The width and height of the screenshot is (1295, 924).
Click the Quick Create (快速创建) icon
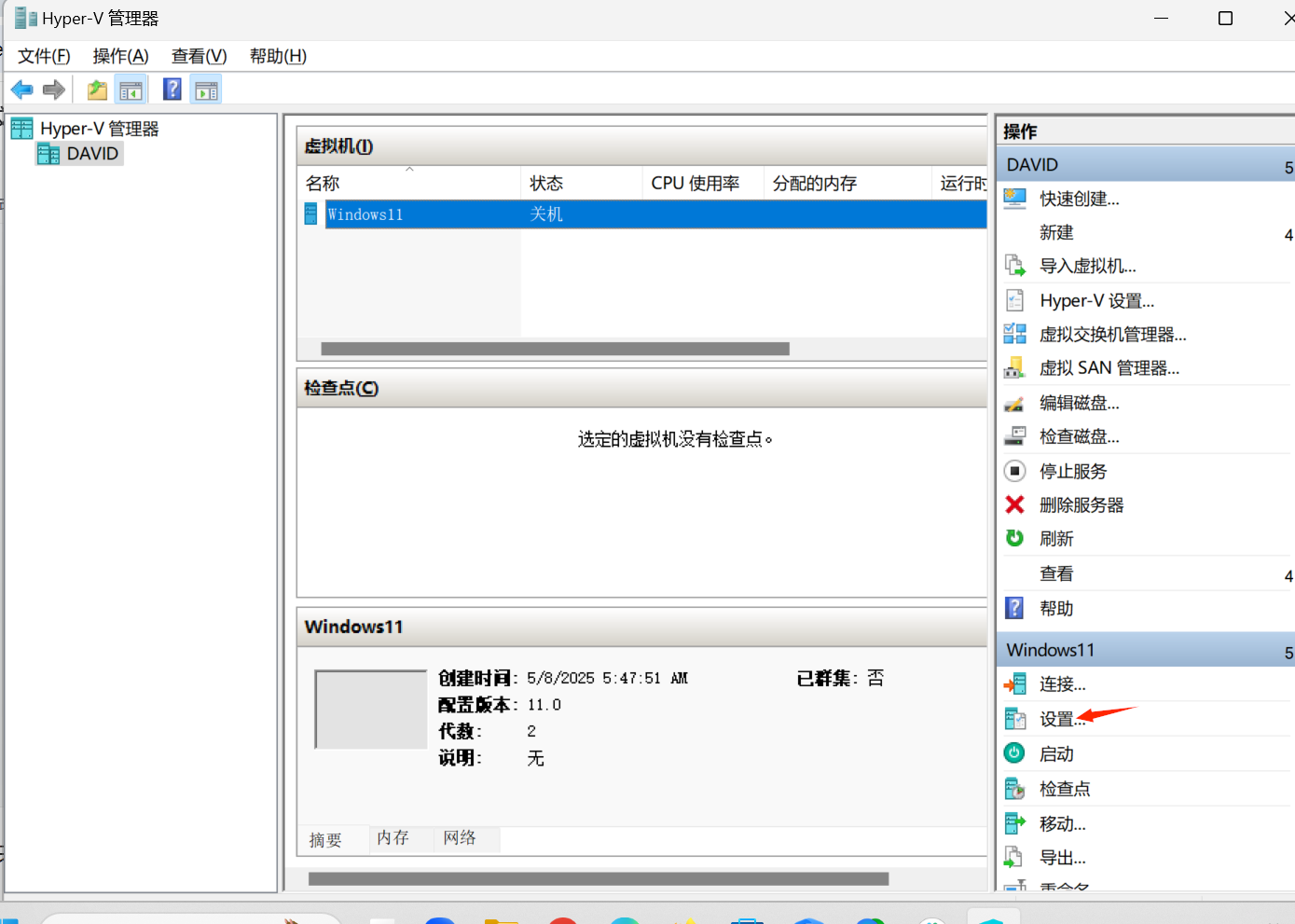pos(1015,198)
